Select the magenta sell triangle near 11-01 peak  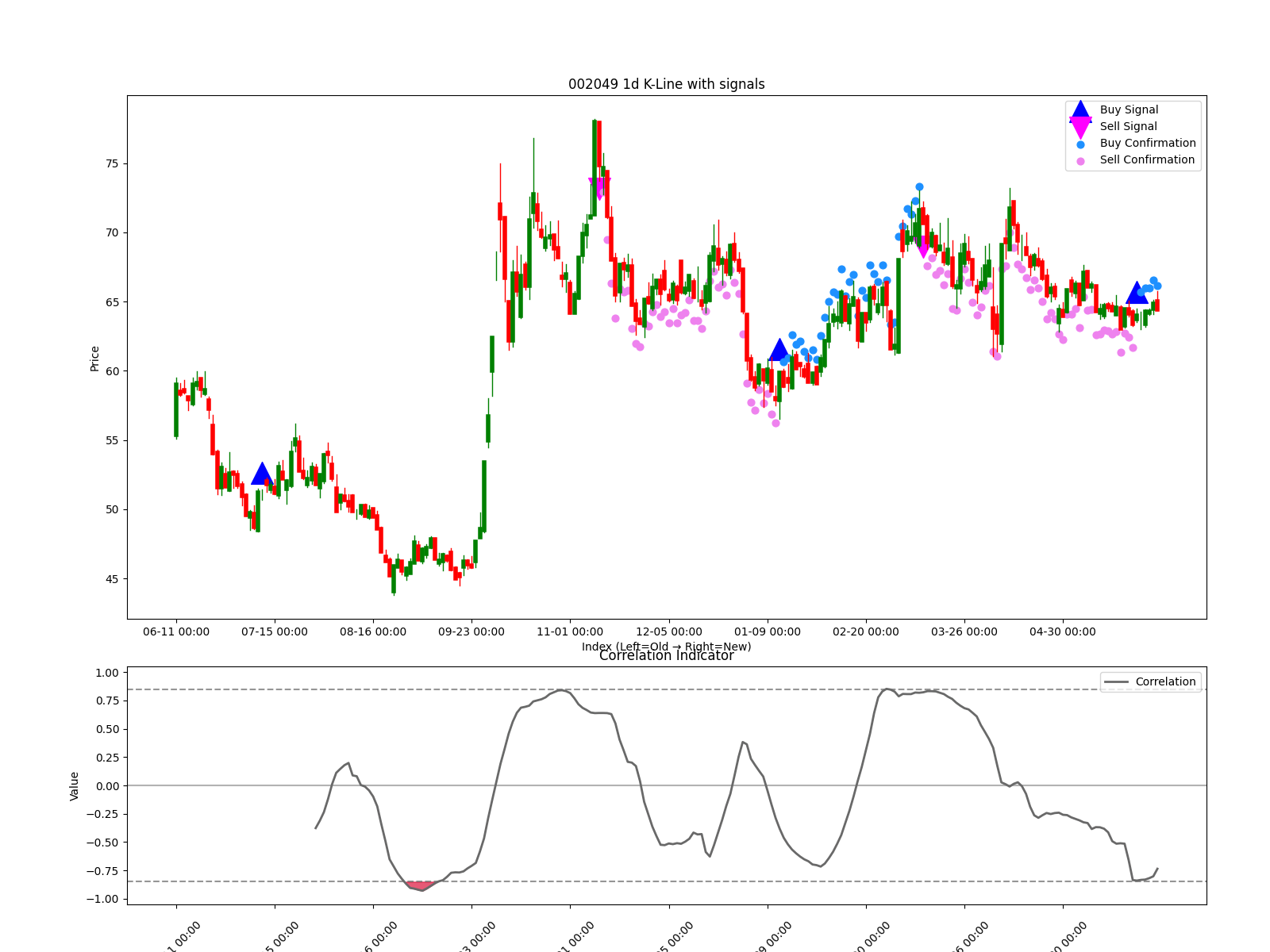tap(599, 188)
